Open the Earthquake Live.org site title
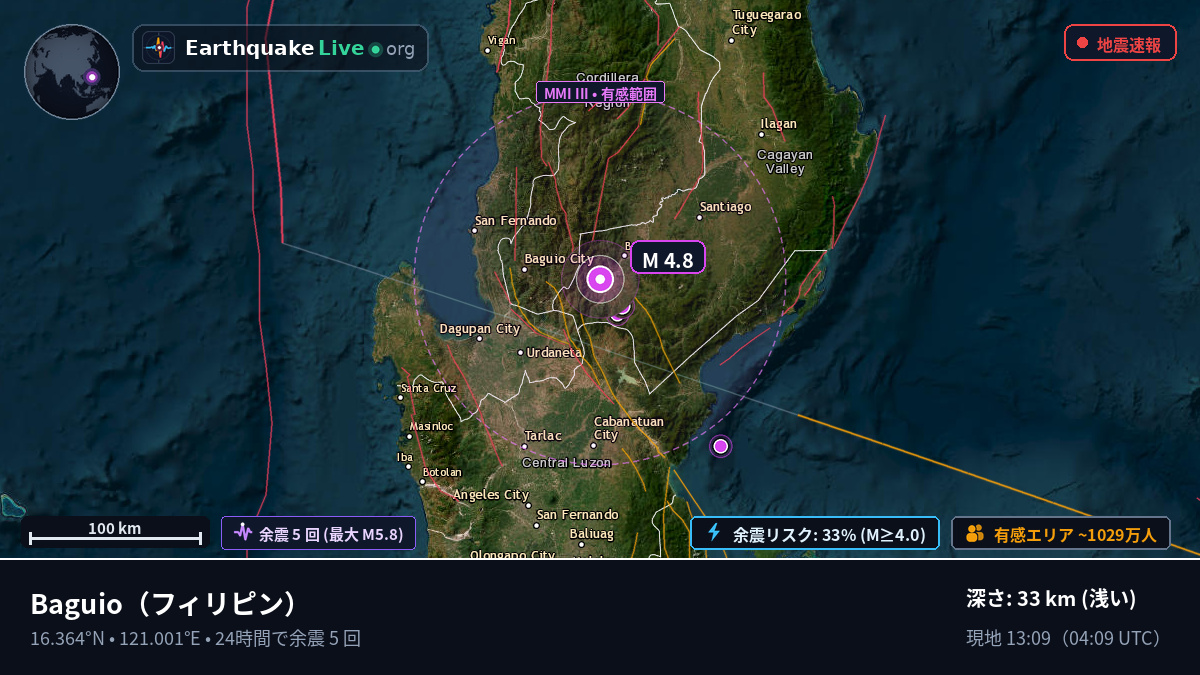Image resolution: width=1200 pixels, height=675 pixels. (x=300, y=48)
